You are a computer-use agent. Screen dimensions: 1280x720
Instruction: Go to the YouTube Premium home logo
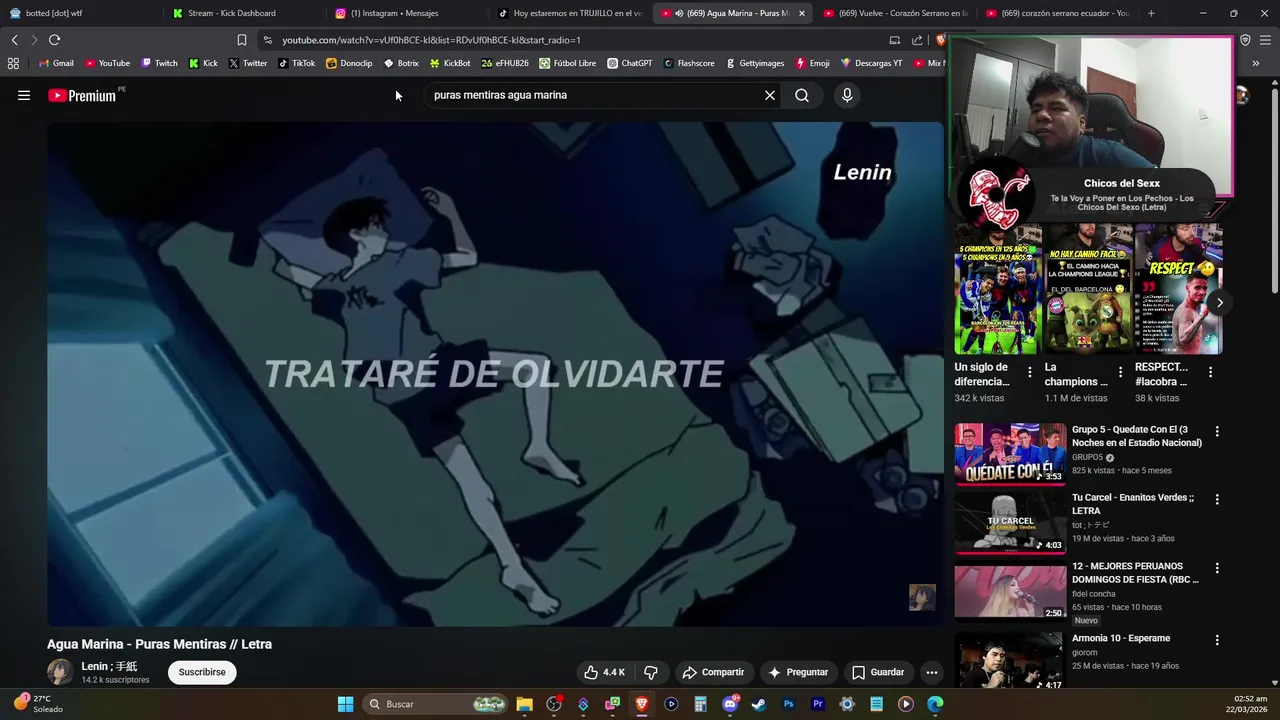coord(82,95)
